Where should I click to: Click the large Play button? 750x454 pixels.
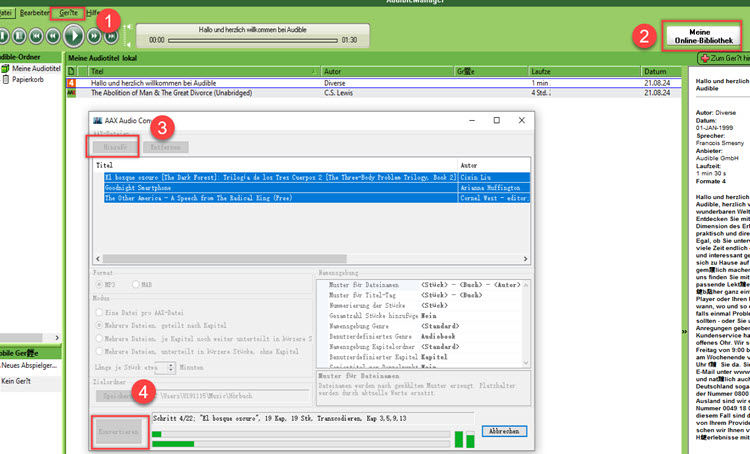click(74, 36)
